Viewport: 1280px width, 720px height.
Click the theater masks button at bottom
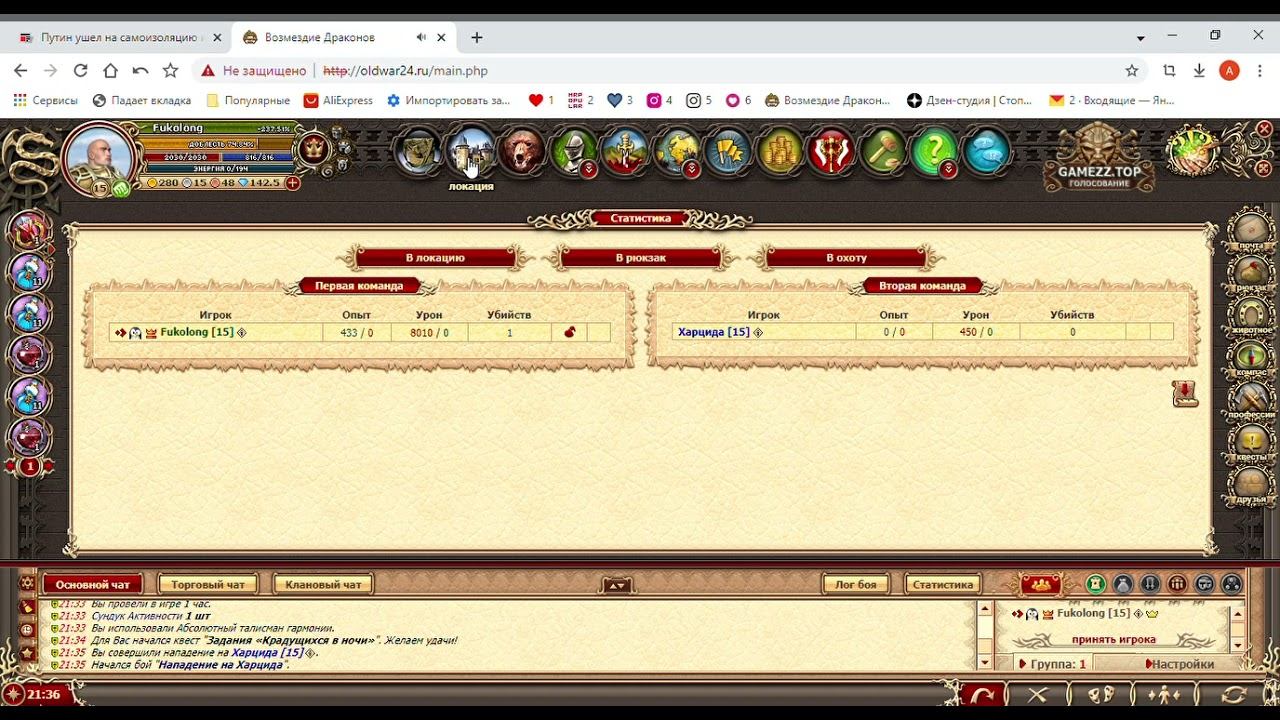click(x=1101, y=695)
